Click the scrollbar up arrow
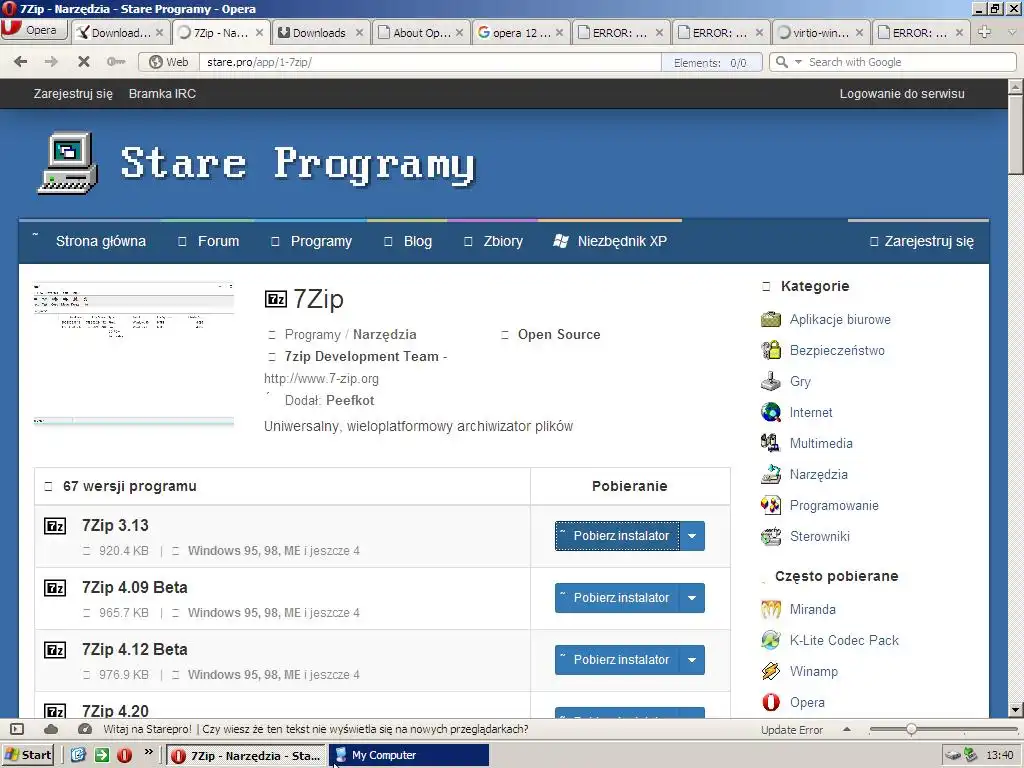1024x768 pixels. (x=1016, y=87)
